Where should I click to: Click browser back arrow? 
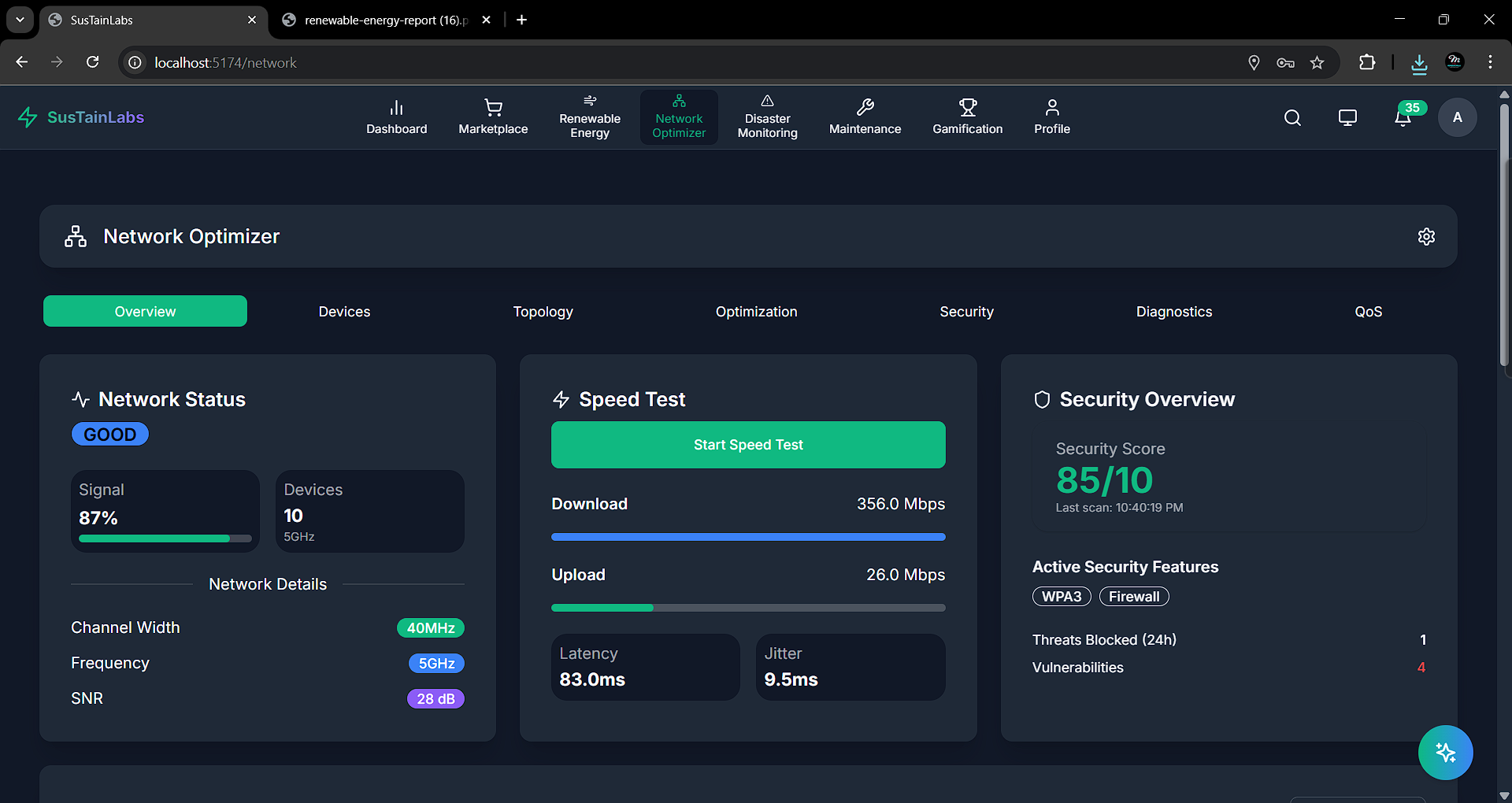22,62
